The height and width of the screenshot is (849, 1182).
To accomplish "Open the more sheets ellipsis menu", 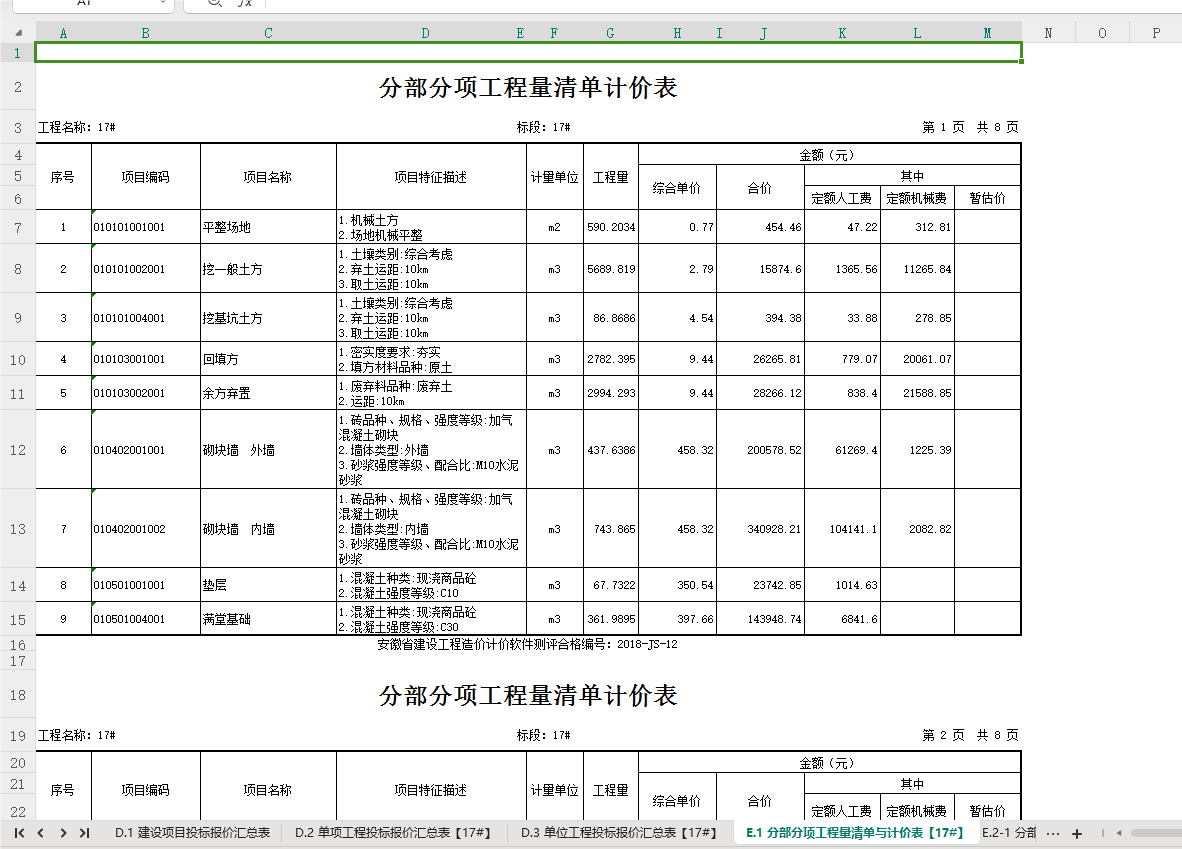I will point(1053,833).
